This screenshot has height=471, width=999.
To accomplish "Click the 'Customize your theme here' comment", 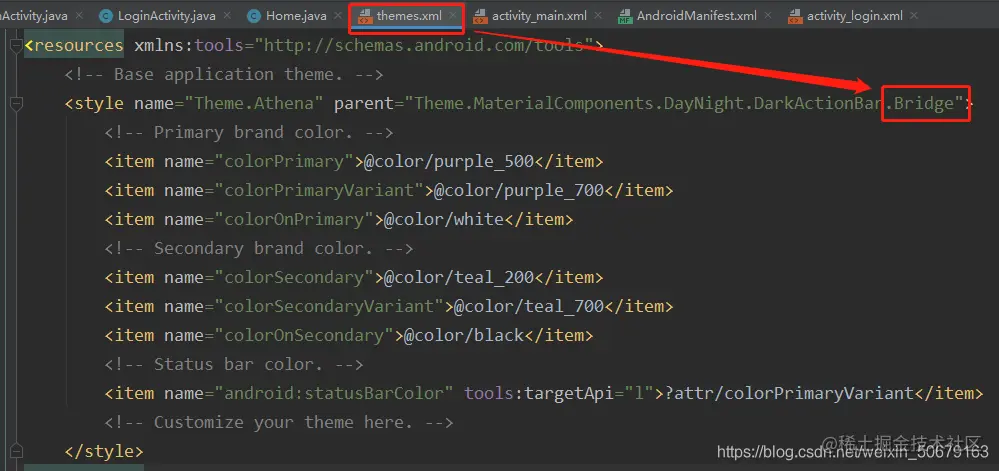I will [x=279, y=422].
